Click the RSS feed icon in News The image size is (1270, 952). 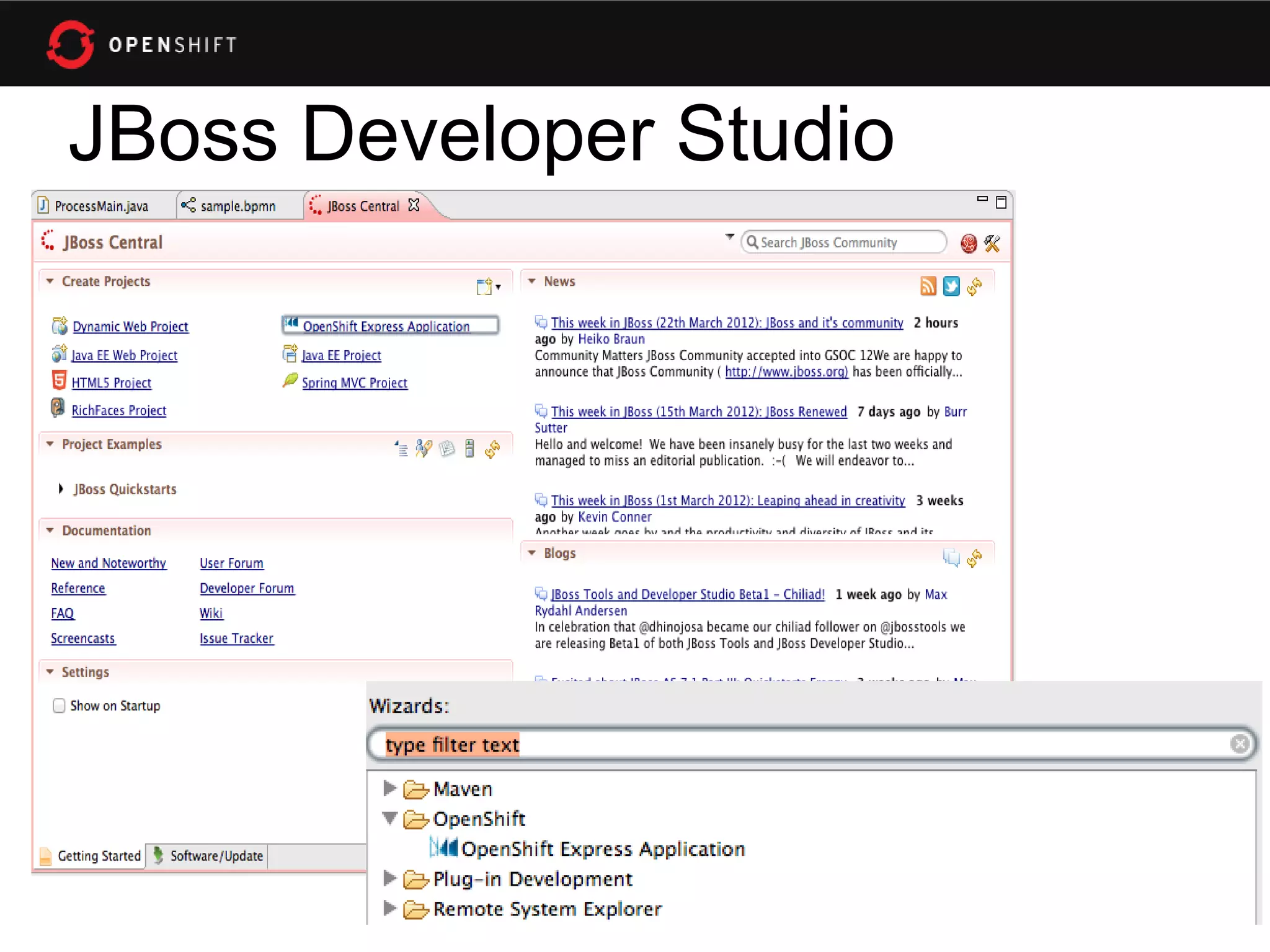(x=928, y=286)
